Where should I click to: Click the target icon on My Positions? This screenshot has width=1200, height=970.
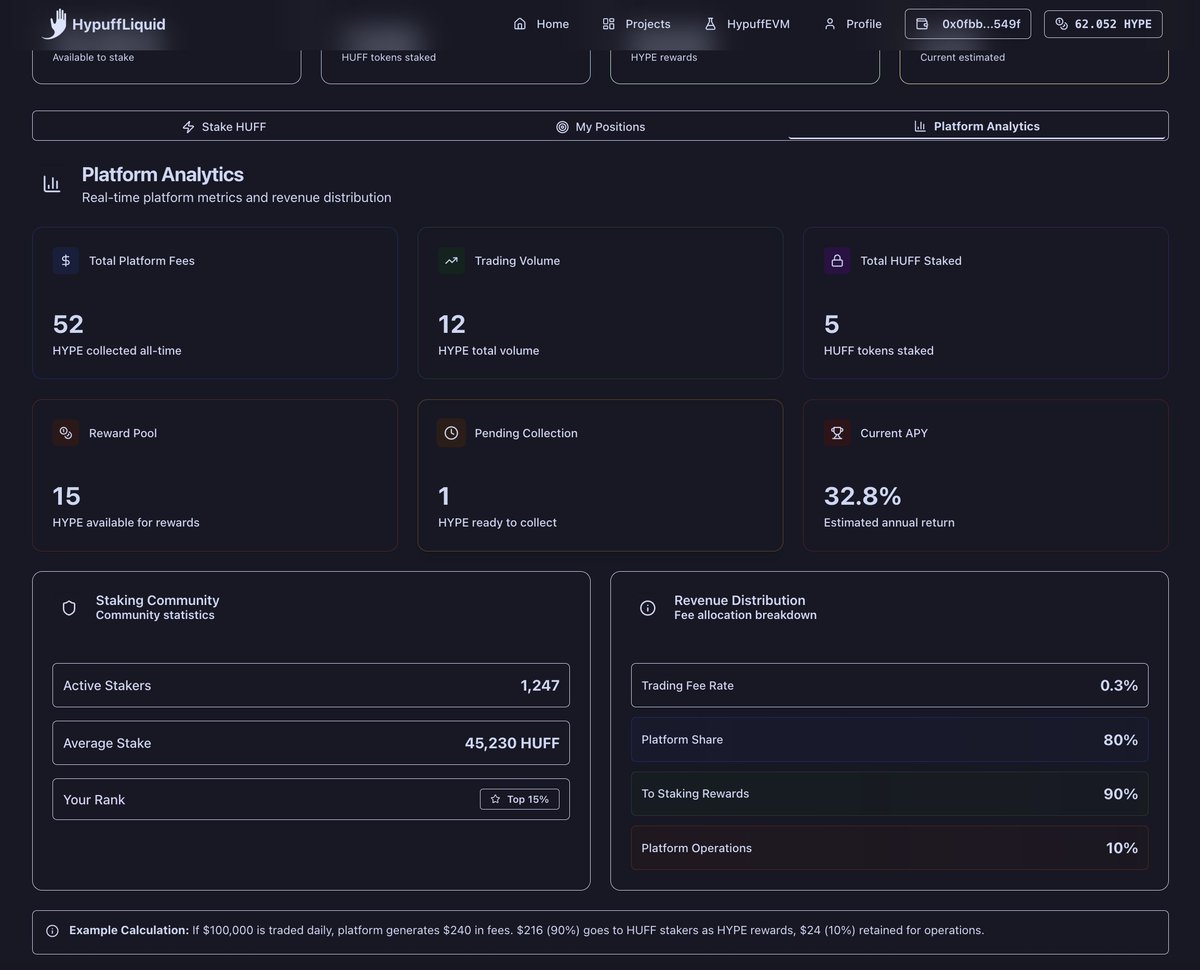(562, 127)
